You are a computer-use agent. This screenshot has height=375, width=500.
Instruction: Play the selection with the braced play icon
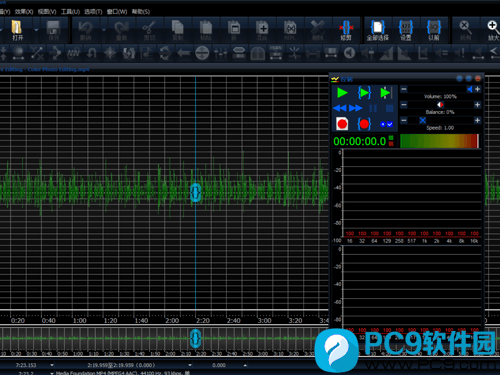tap(364, 93)
